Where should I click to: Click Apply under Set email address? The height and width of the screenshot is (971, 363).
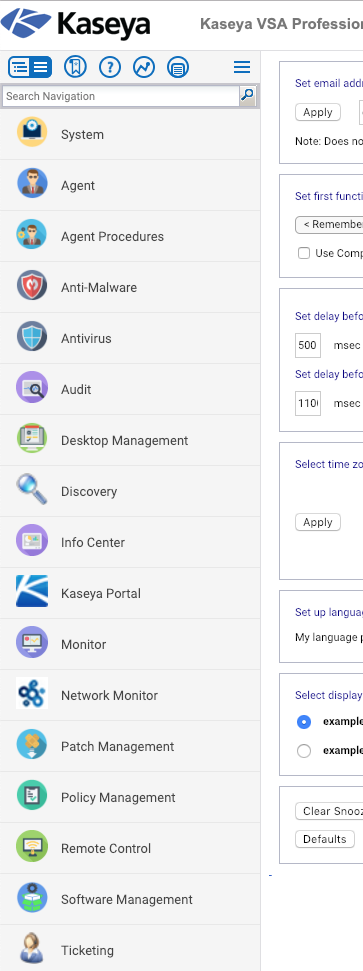[318, 112]
